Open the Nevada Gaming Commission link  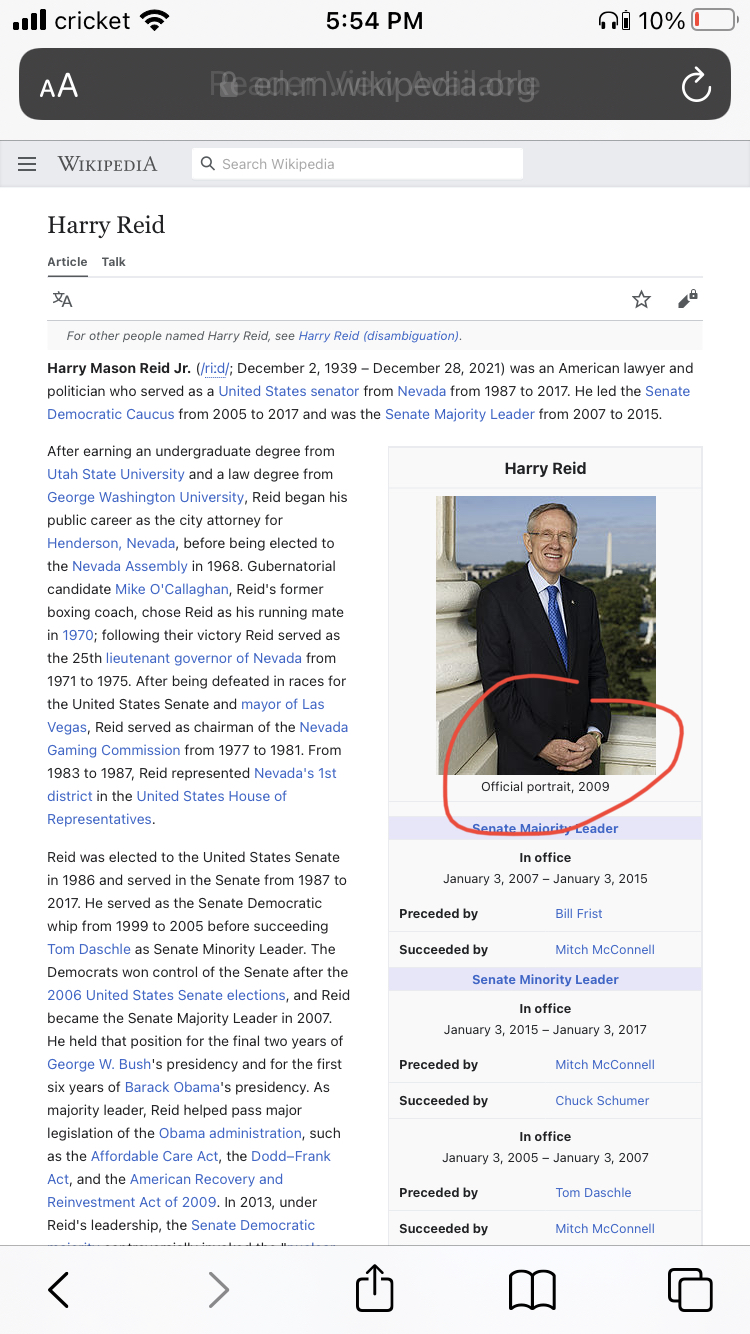point(198,738)
